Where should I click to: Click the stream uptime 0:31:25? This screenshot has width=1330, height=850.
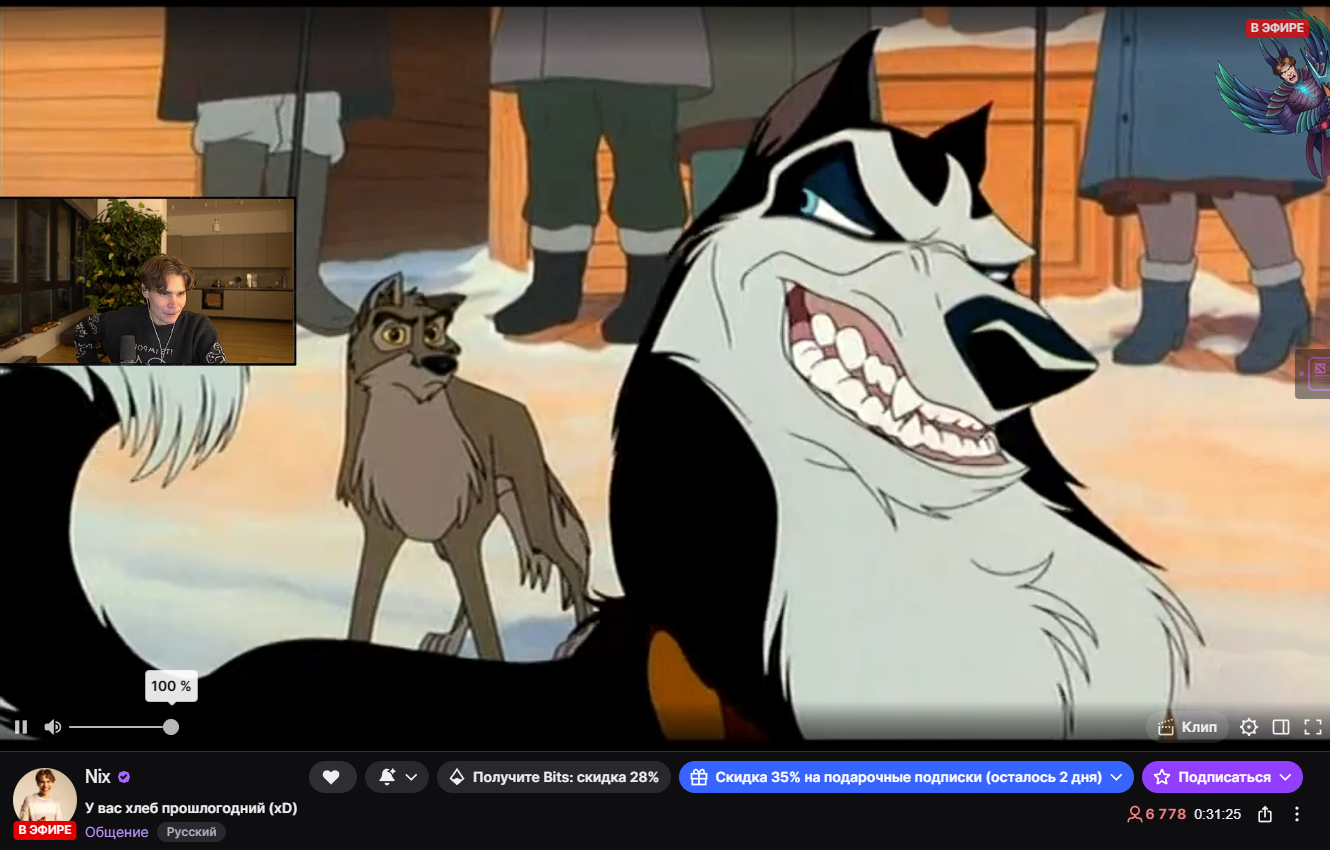1217,814
